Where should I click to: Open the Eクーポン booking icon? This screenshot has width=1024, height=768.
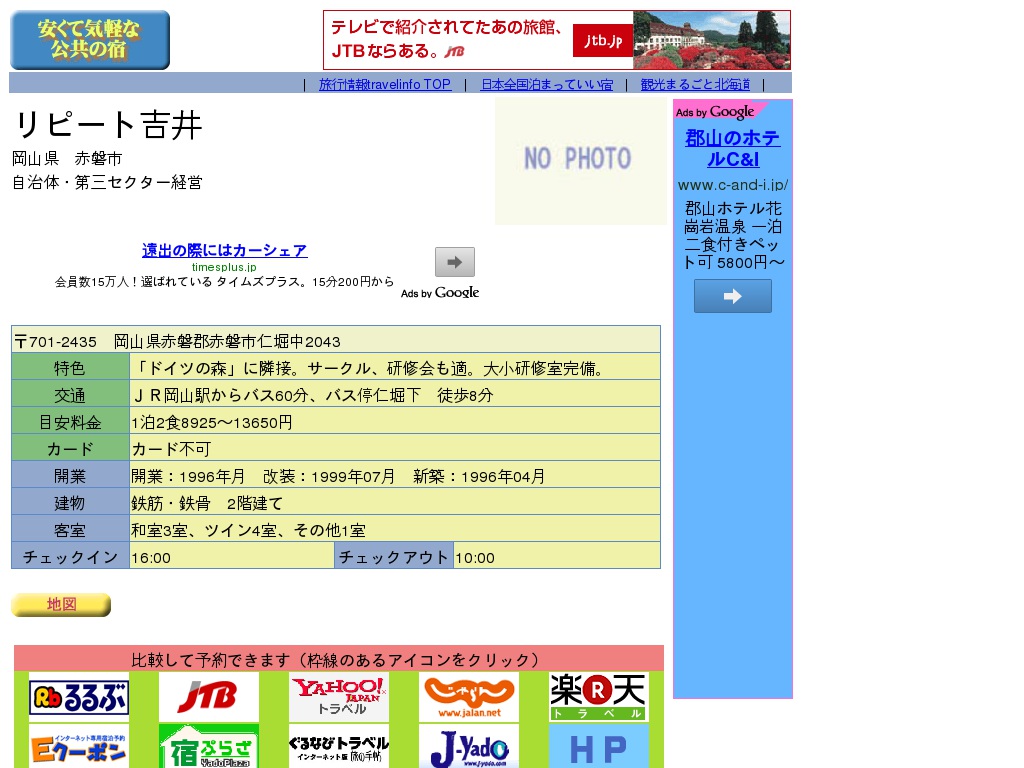tap(79, 746)
